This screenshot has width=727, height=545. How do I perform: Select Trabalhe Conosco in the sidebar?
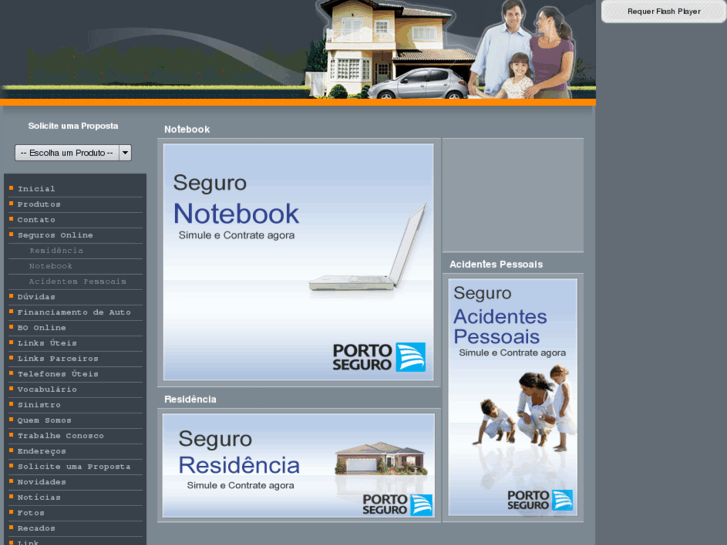[61, 436]
